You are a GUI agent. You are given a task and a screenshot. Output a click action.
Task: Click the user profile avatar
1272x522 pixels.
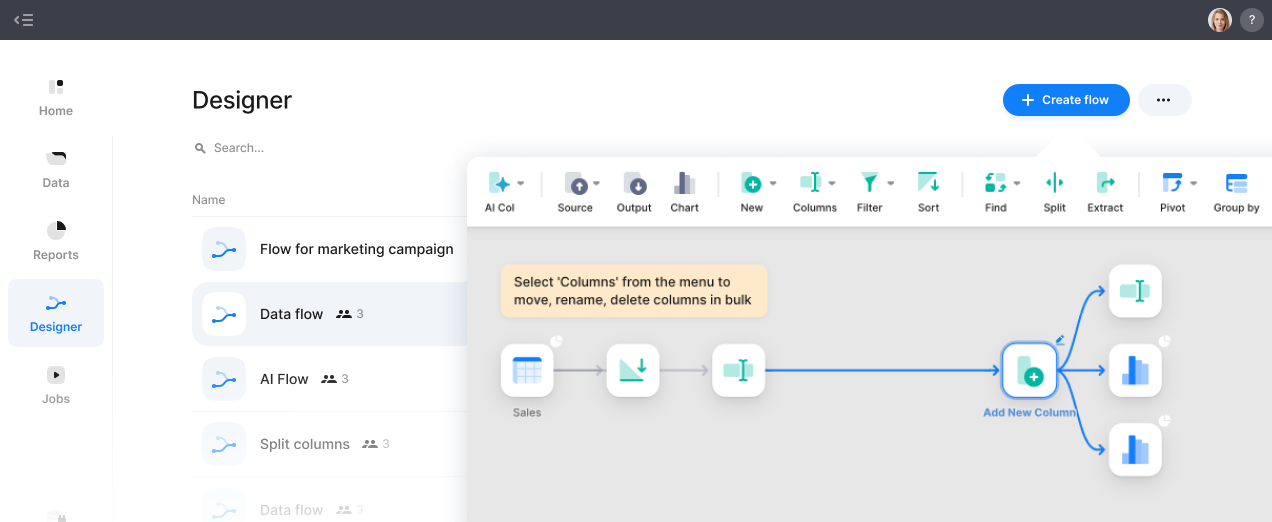(x=1219, y=20)
